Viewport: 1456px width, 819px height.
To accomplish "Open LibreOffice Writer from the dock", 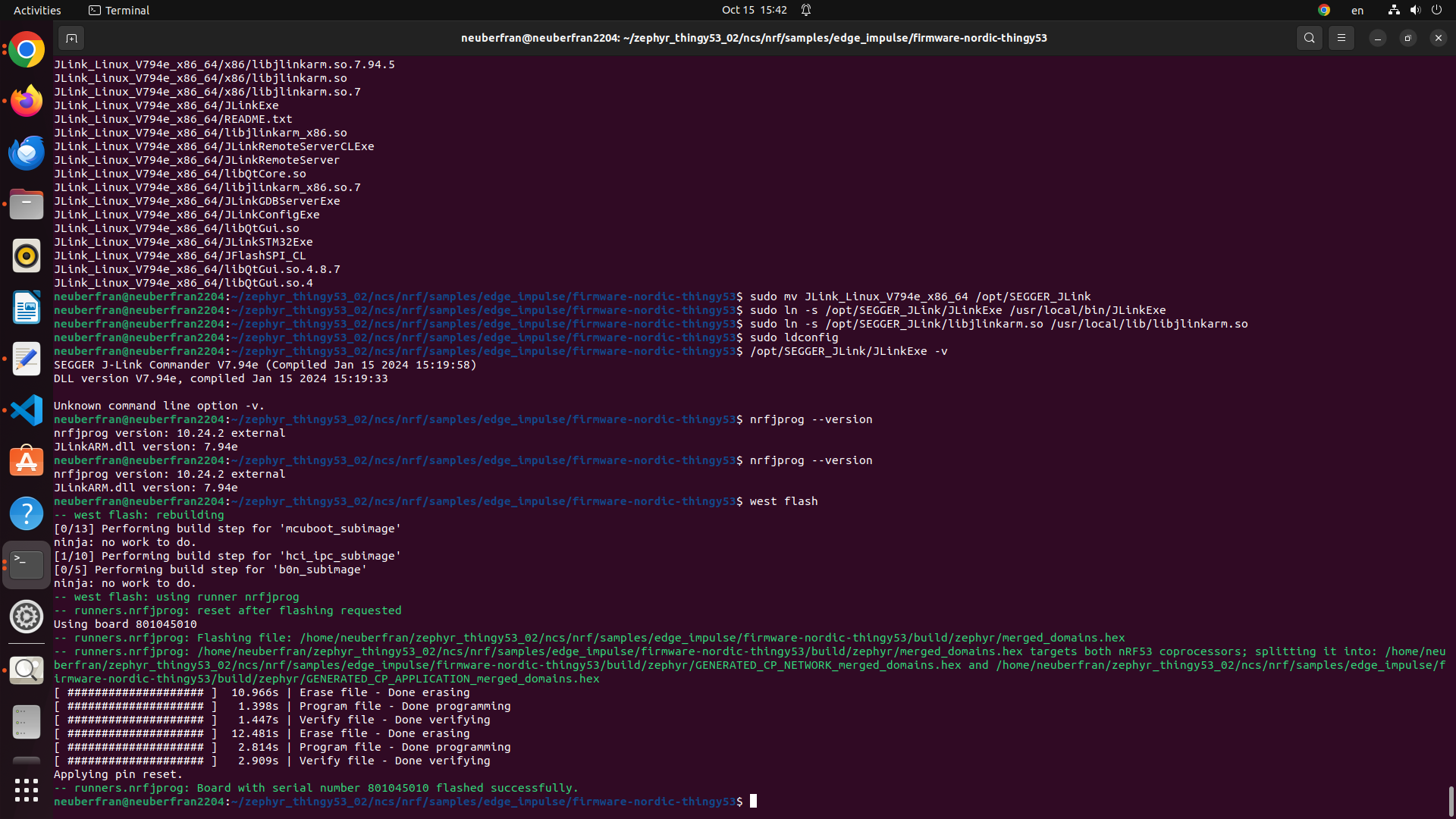I will (27, 308).
